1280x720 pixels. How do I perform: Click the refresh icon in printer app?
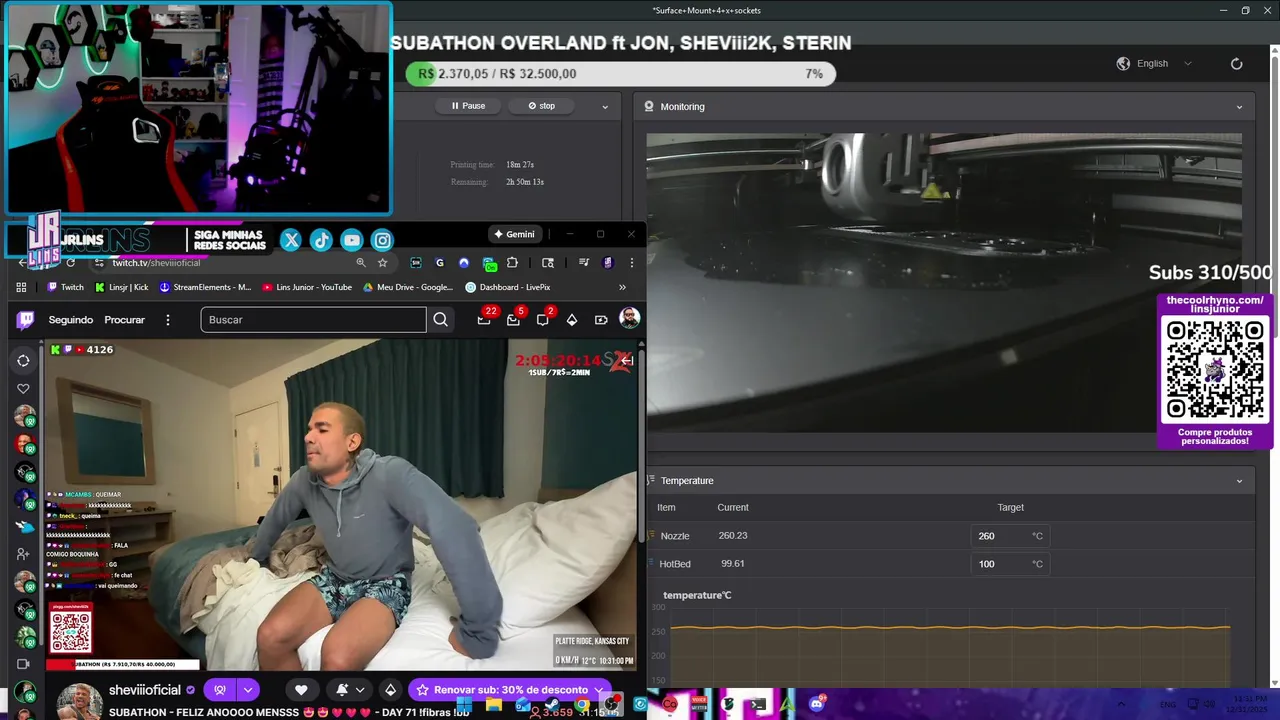1236,63
